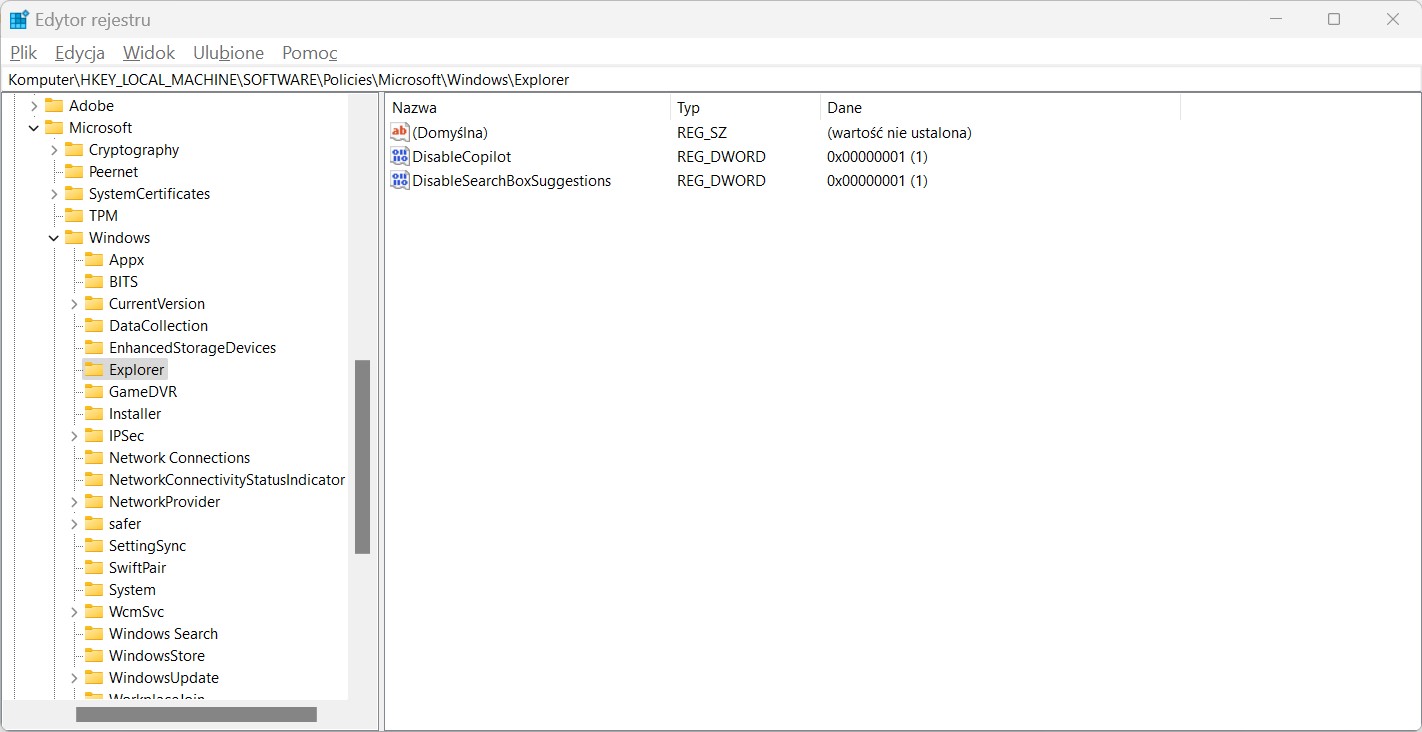Open the Edycja menu
Viewport: 1422px width, 732px height.
tap(80, 53)
